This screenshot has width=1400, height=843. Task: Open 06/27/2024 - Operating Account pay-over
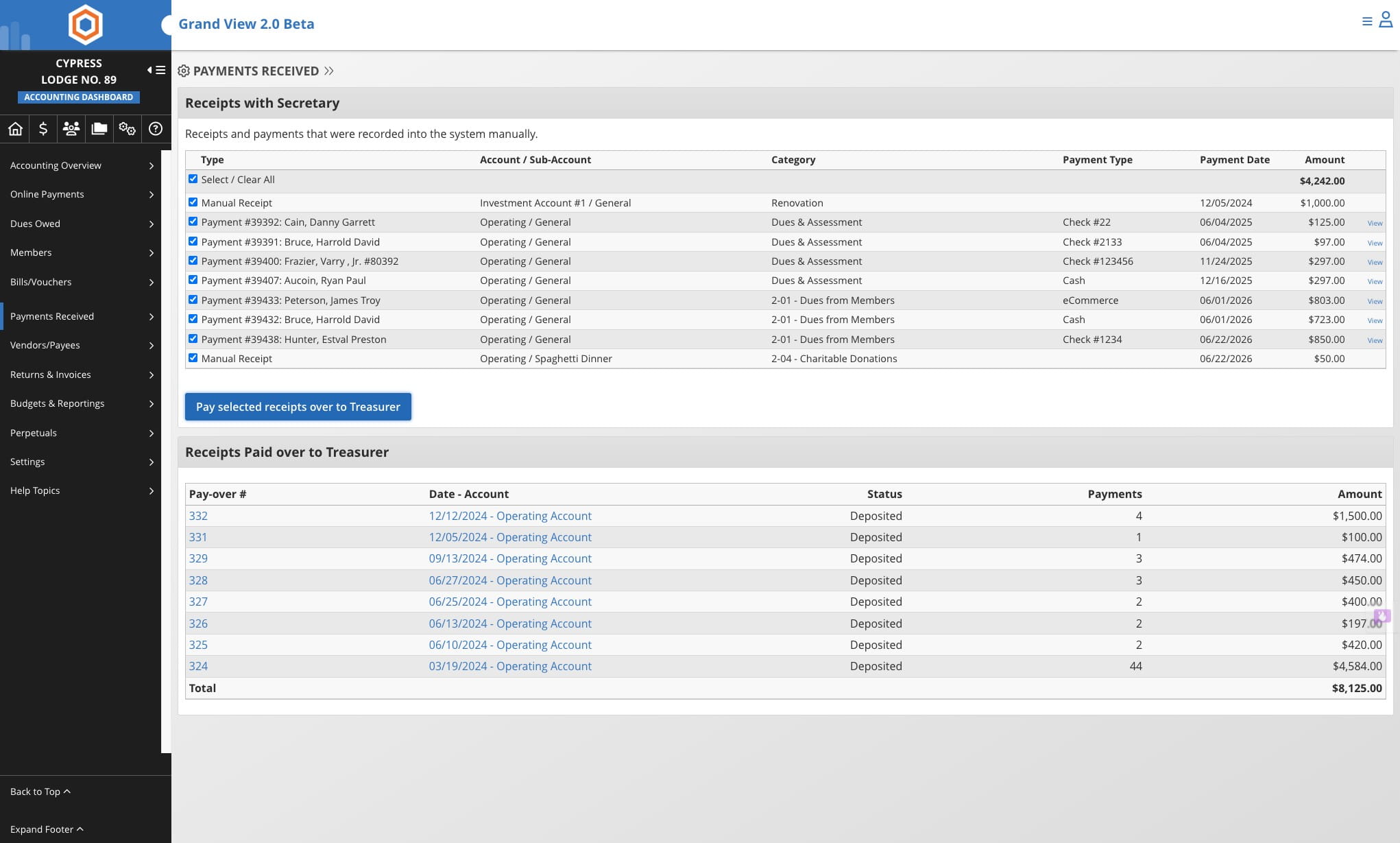510,580
